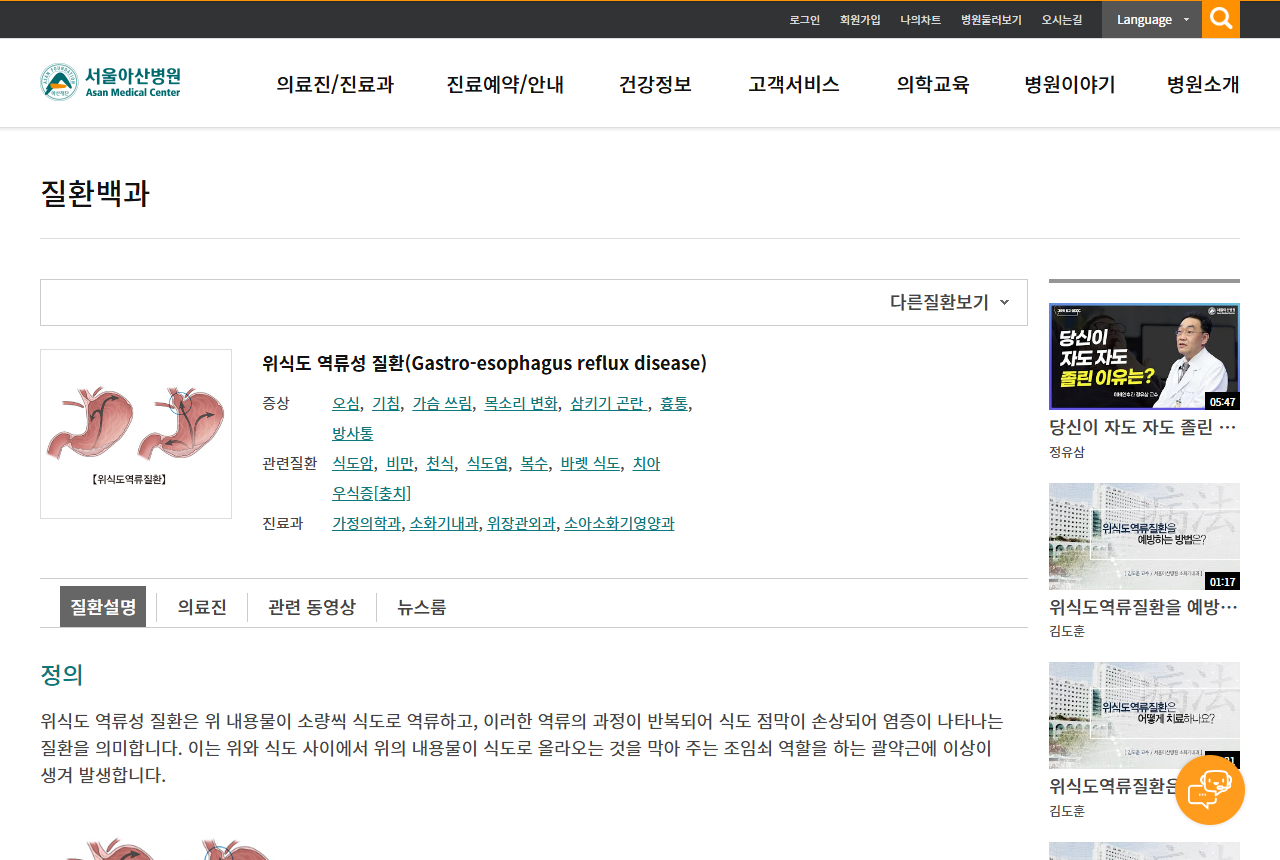Click the 식도염 related disease link

pos(487,464)
